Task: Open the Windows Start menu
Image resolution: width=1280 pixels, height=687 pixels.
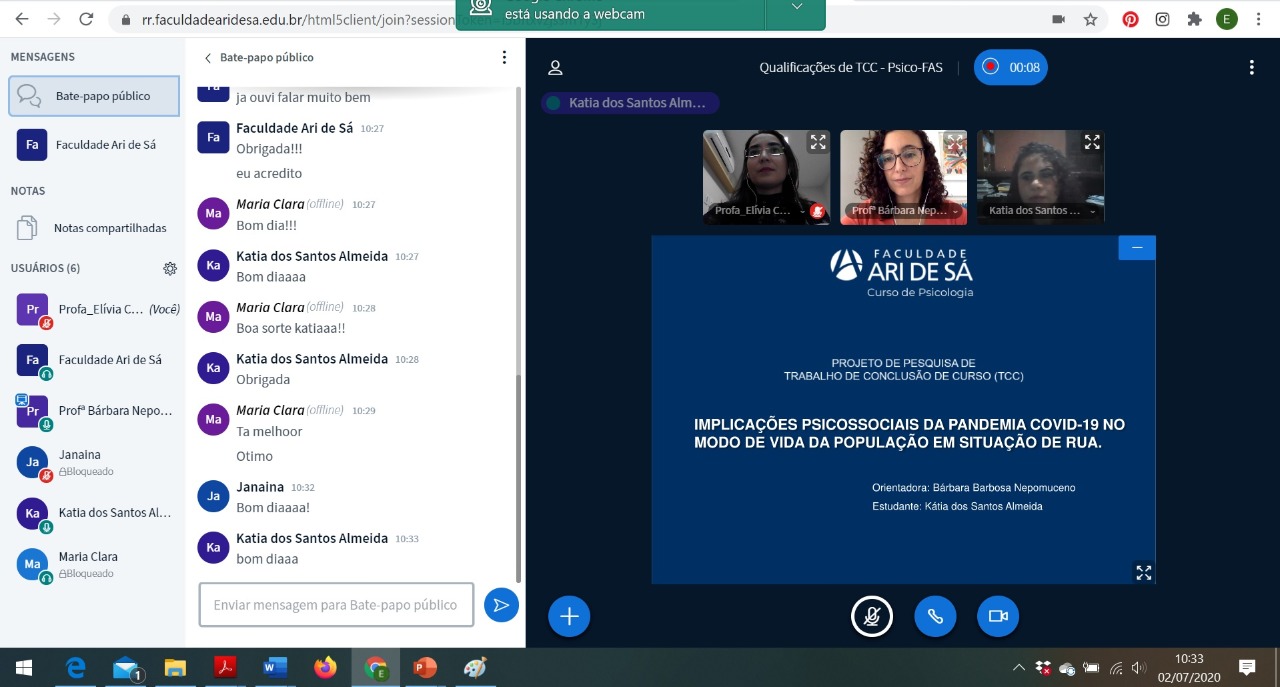Action: tap(23, 667)
